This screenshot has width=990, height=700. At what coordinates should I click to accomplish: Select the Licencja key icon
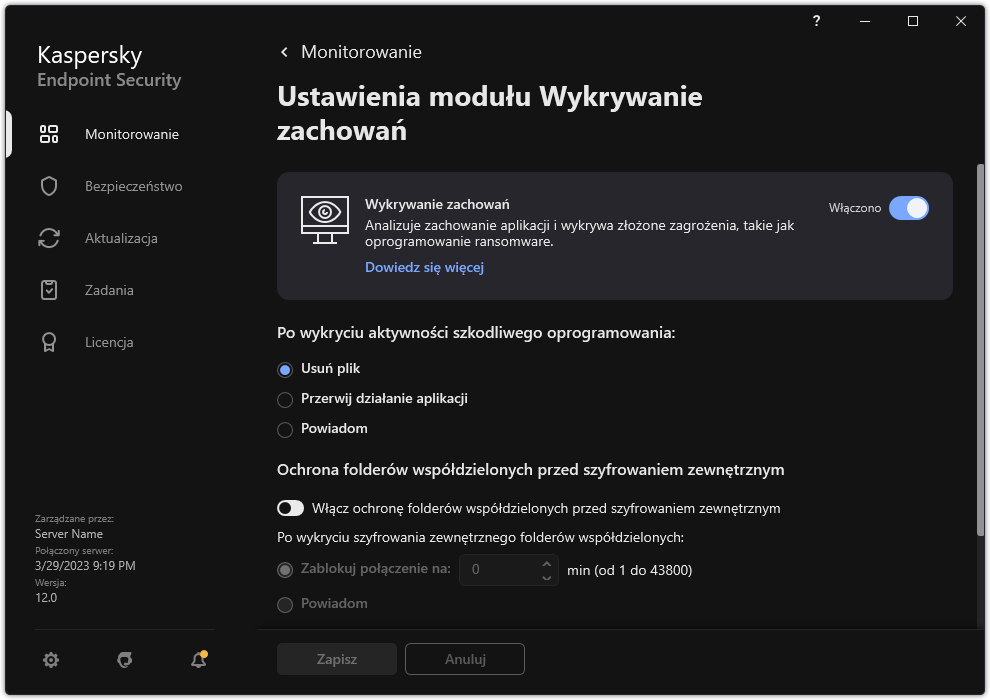point(48,341)
